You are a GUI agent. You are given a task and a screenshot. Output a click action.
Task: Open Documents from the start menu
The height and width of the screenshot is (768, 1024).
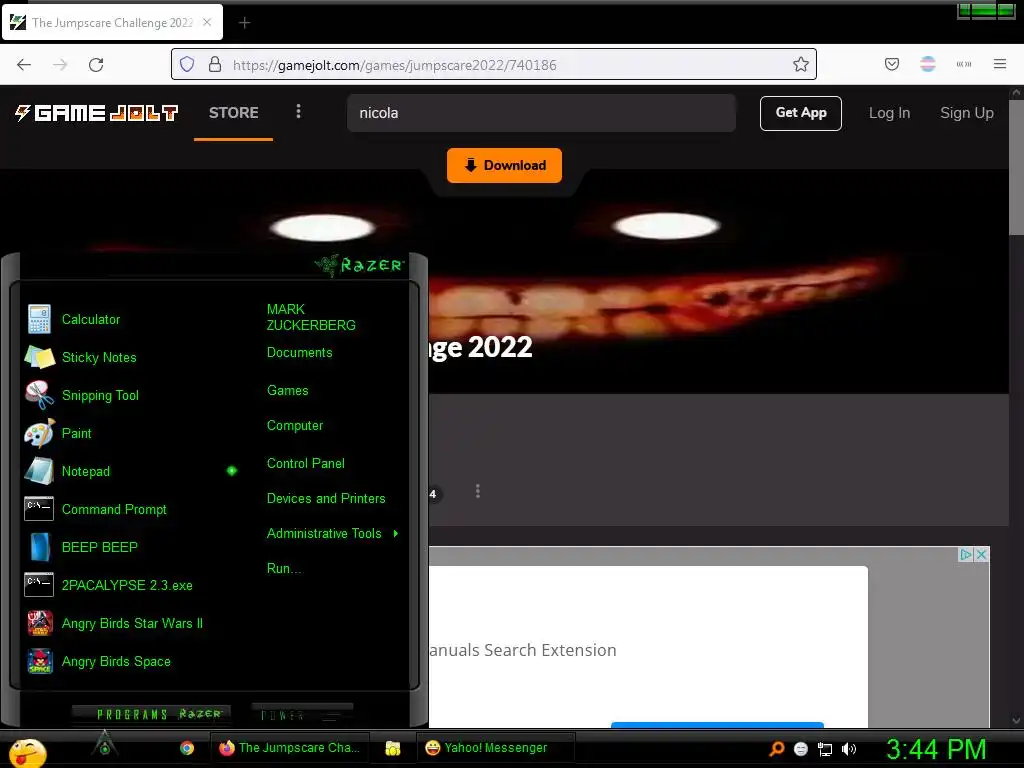[x=300, y=353]
